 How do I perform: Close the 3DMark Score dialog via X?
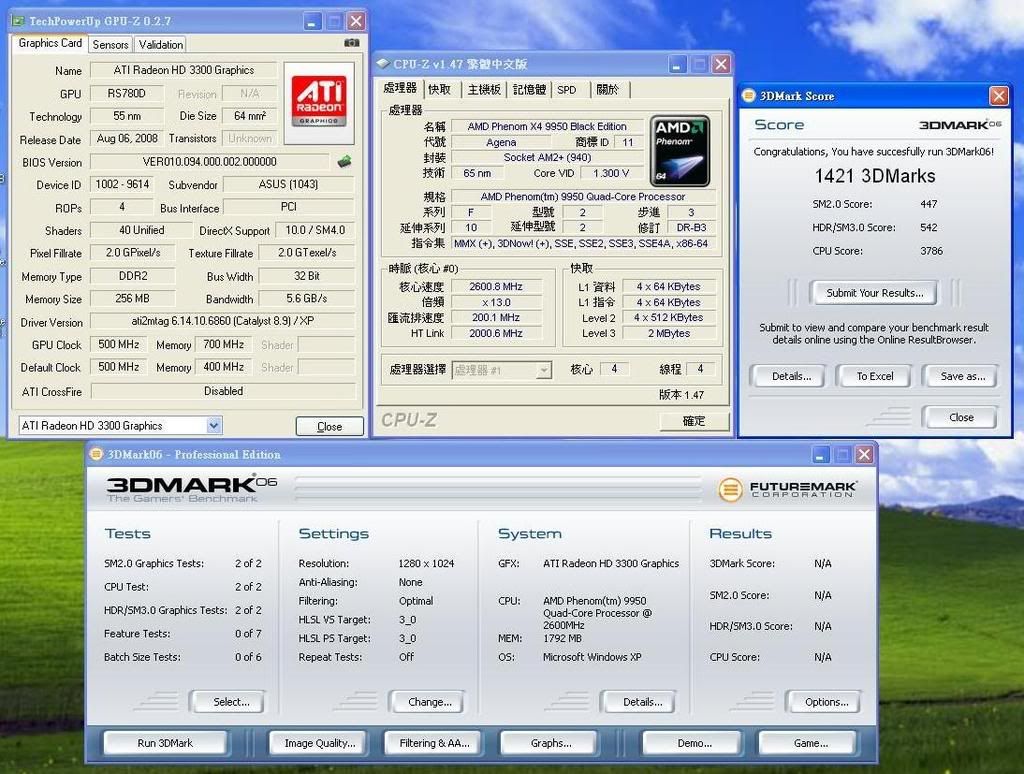coord(999,96)
